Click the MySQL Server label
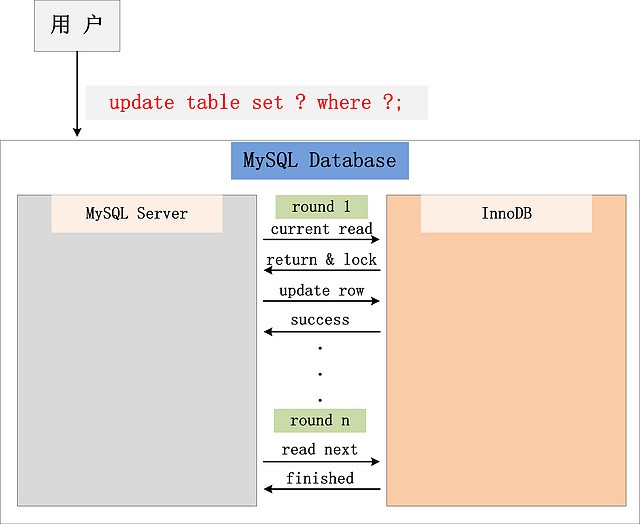 tap(137, 213)
